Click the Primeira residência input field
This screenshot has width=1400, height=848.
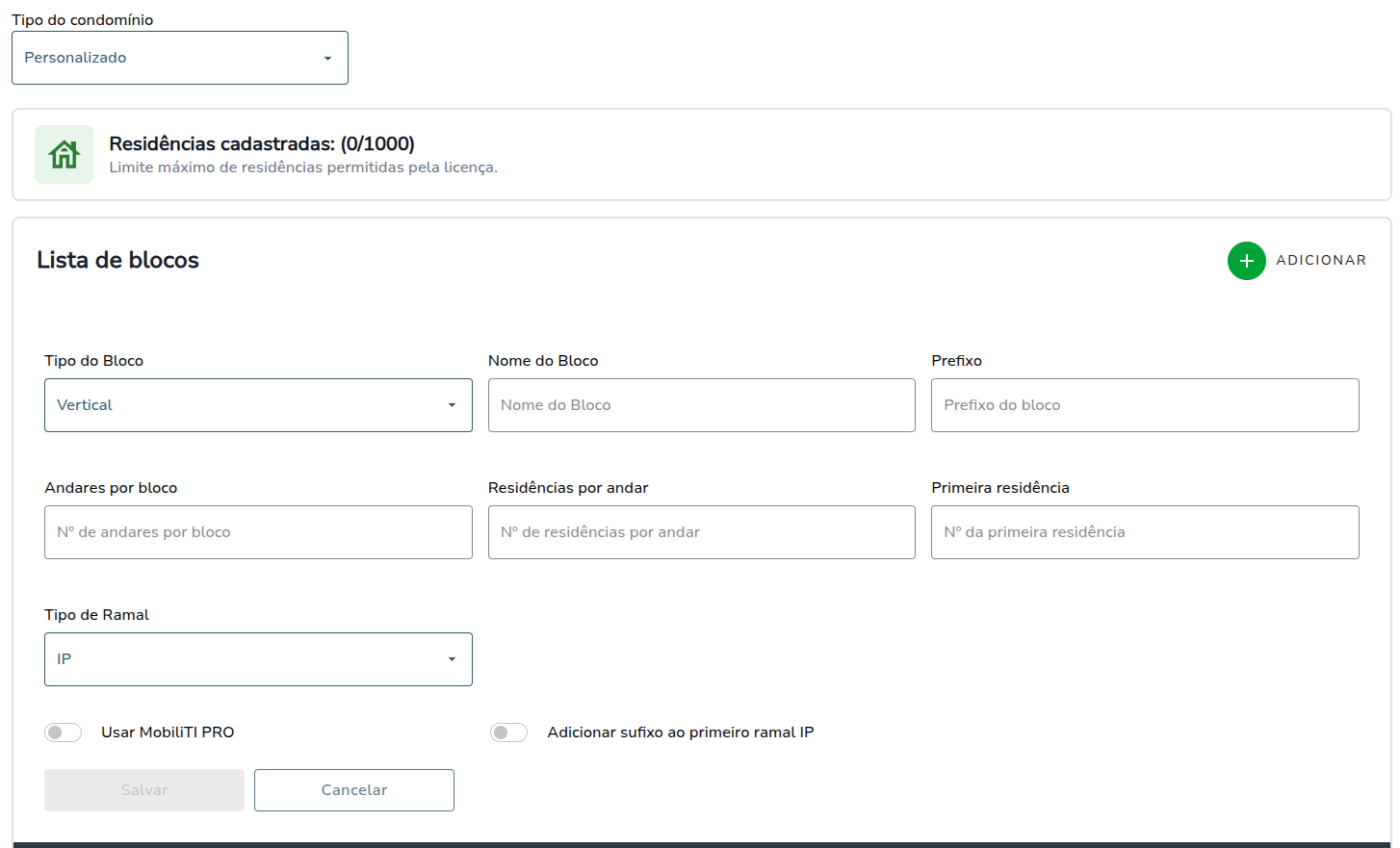tap(1145, 532)
